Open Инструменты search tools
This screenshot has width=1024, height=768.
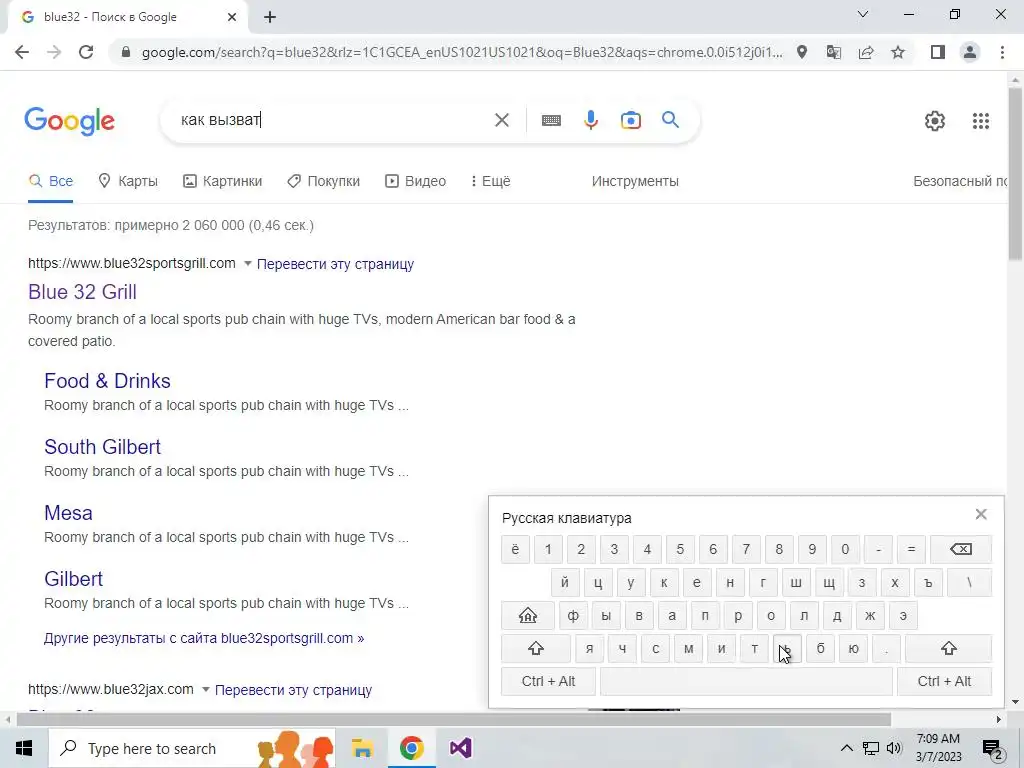[635, 181]
